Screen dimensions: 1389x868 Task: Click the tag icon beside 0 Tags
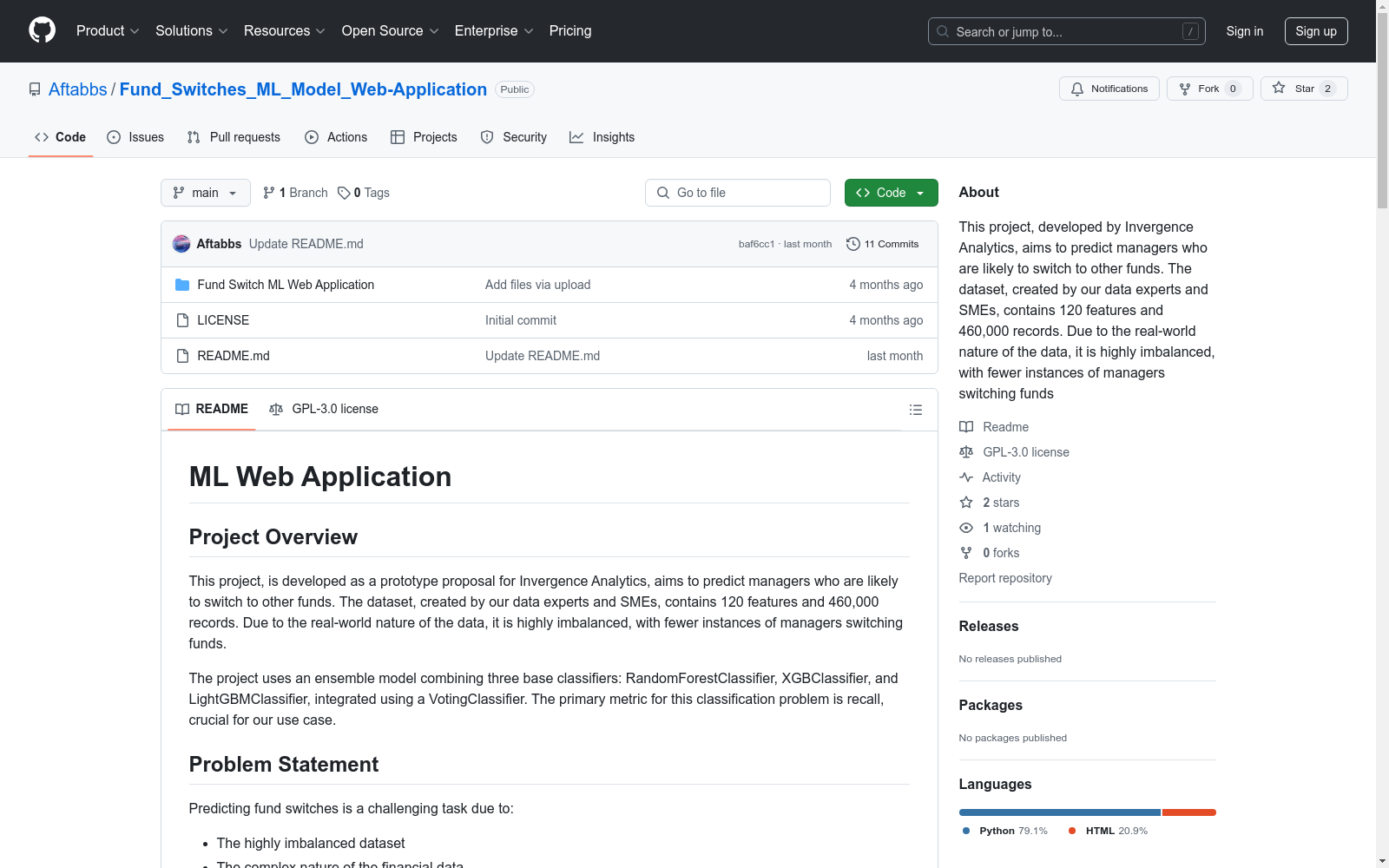point(344,193)
